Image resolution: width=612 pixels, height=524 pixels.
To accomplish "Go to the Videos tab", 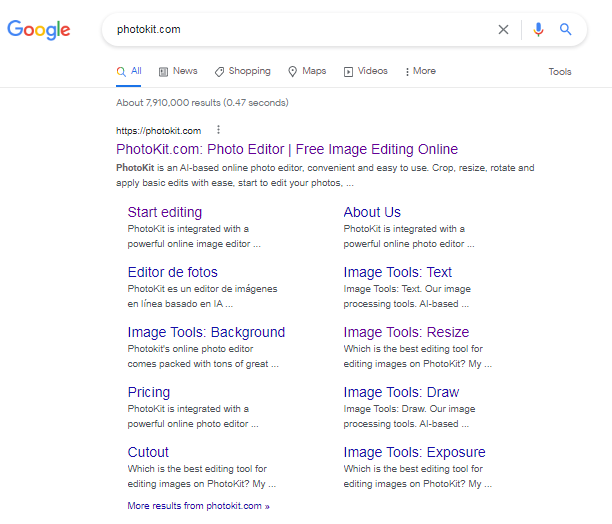I will coord(365,71).
